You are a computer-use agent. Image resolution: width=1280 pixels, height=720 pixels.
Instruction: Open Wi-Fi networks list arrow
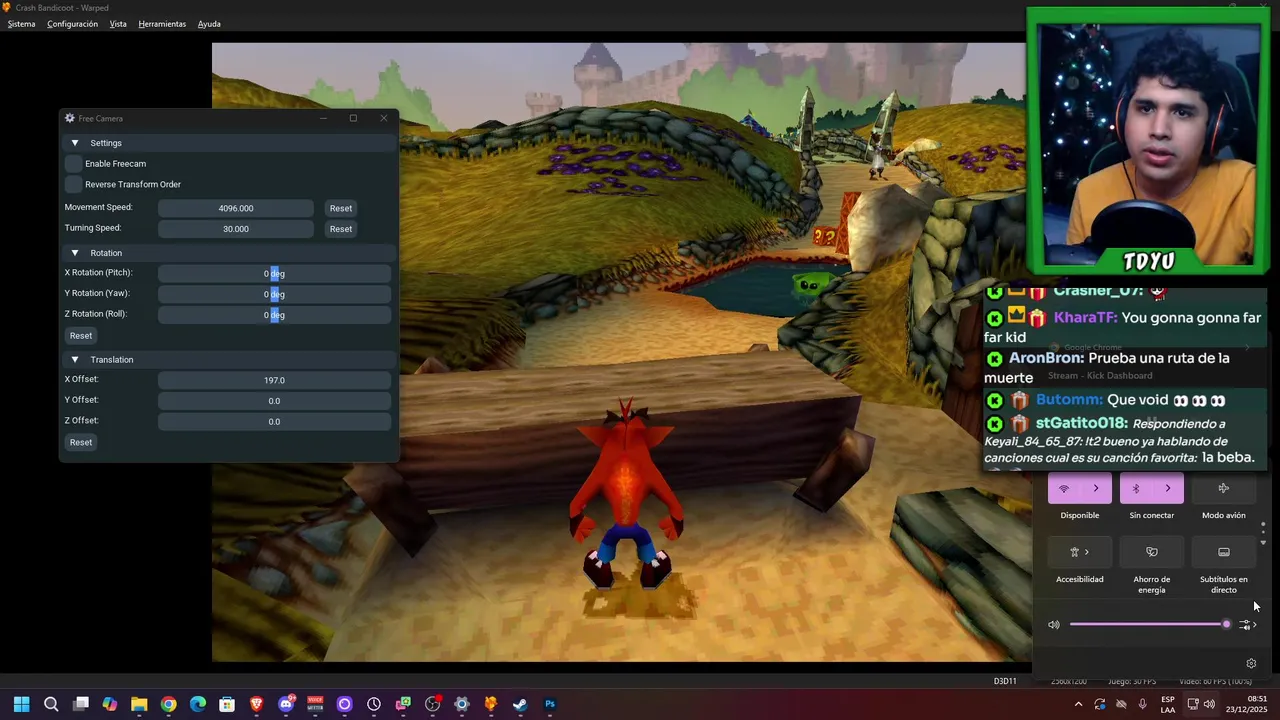(1096, 489)
